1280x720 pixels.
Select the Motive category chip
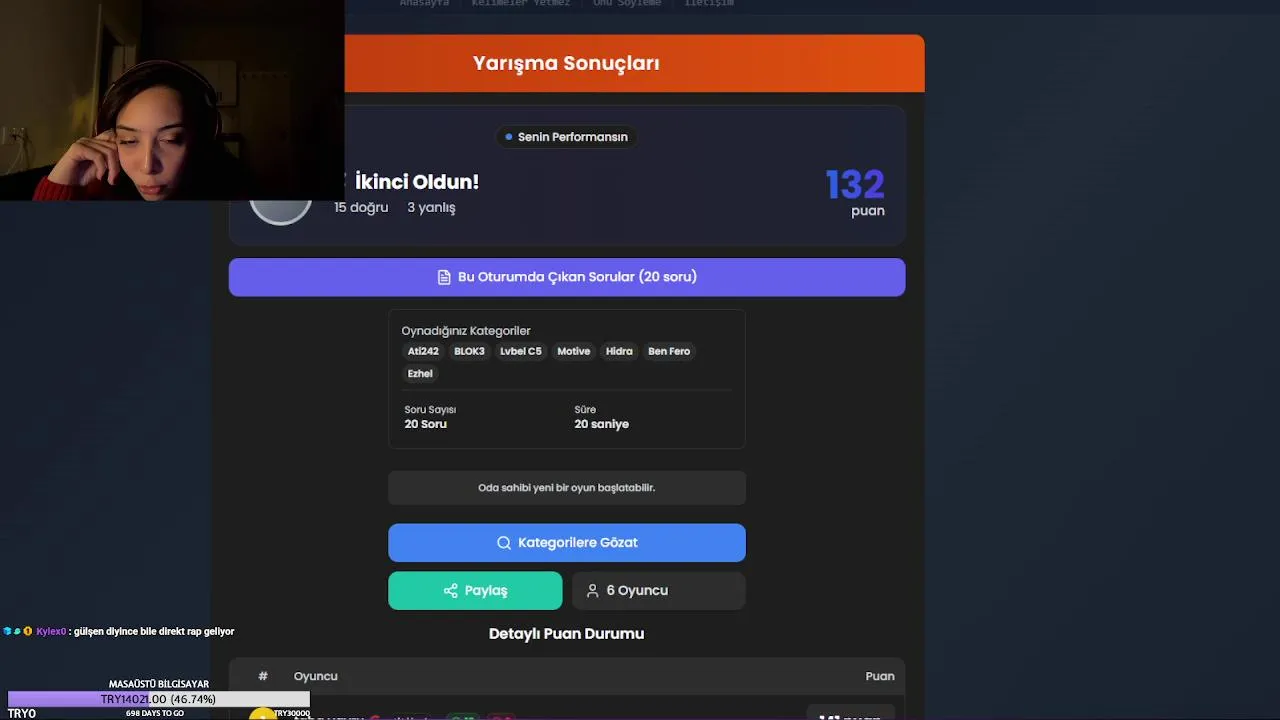point(574,351)
